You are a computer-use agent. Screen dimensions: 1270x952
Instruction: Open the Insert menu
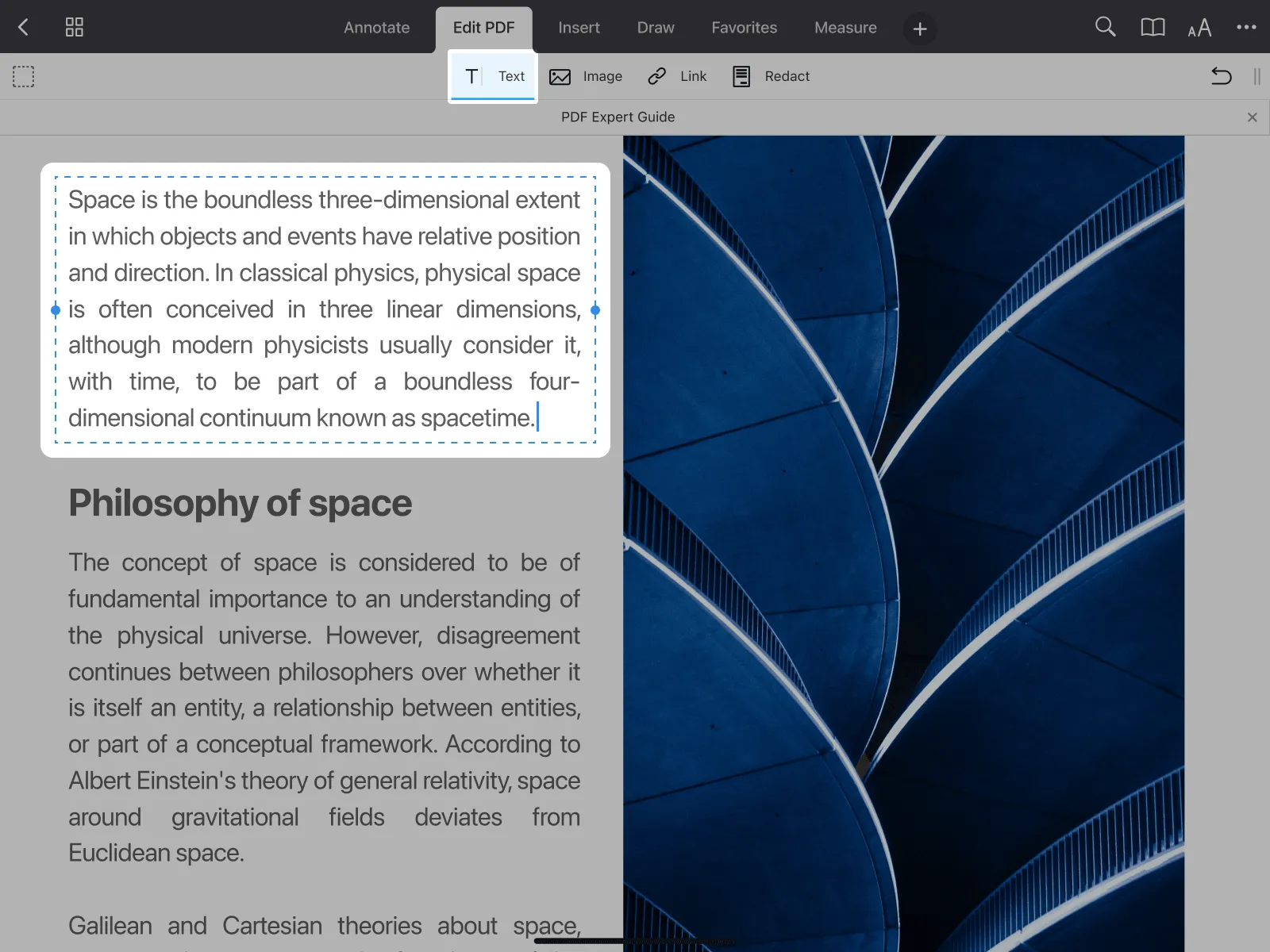[x=579, y=26]
